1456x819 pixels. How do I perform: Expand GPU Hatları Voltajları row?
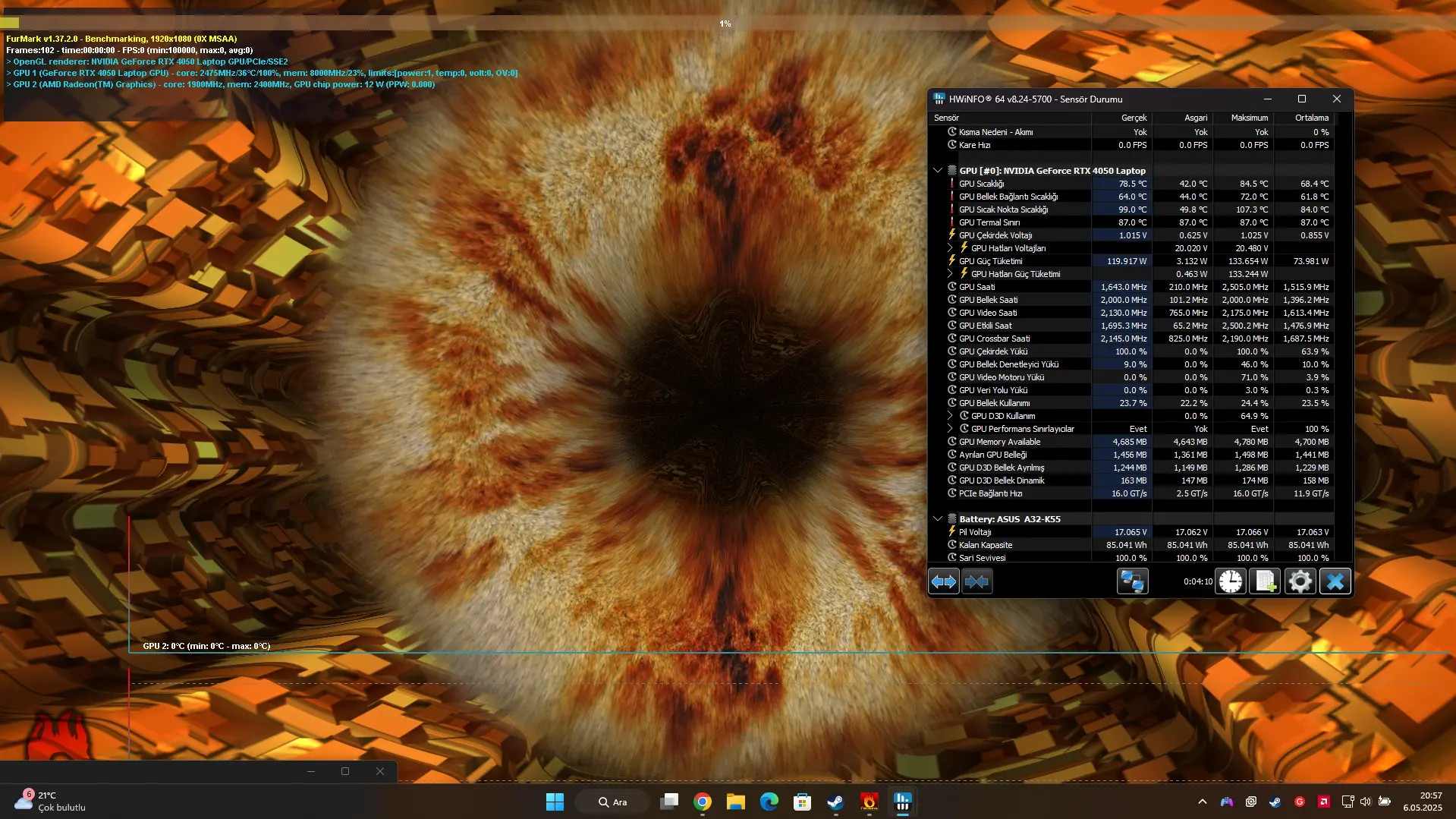[950, 248]
